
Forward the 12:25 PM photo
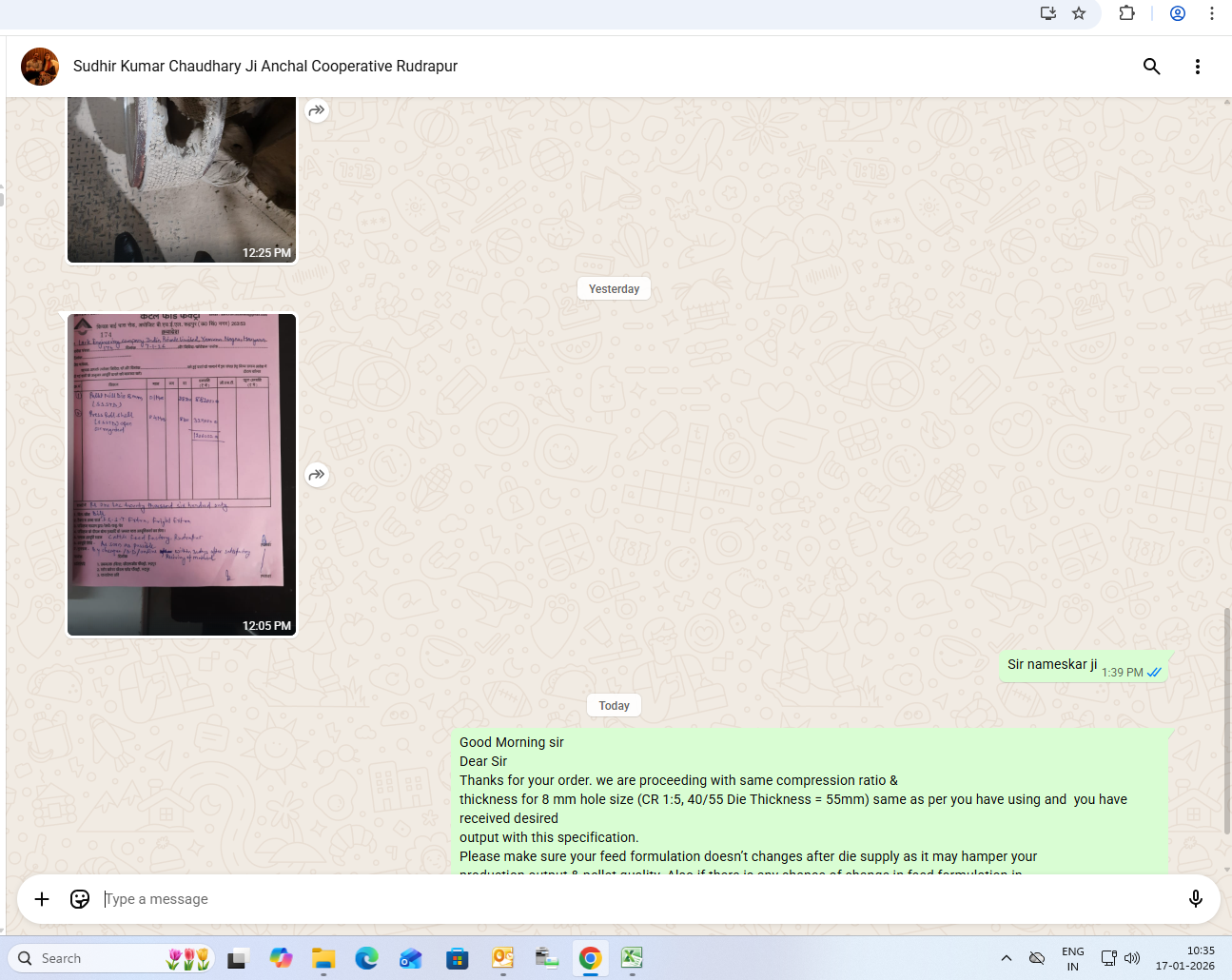(317, 110)
